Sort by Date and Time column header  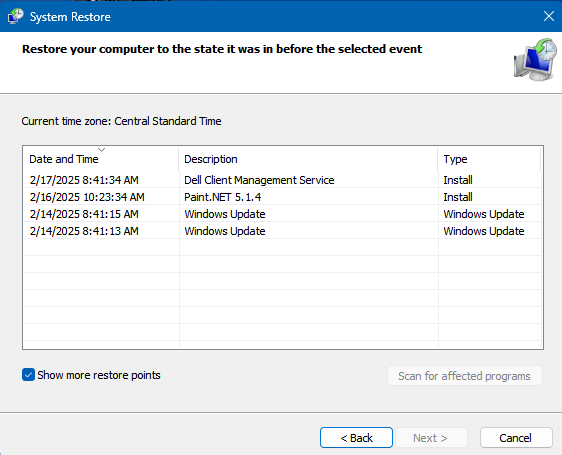point(101,159)
